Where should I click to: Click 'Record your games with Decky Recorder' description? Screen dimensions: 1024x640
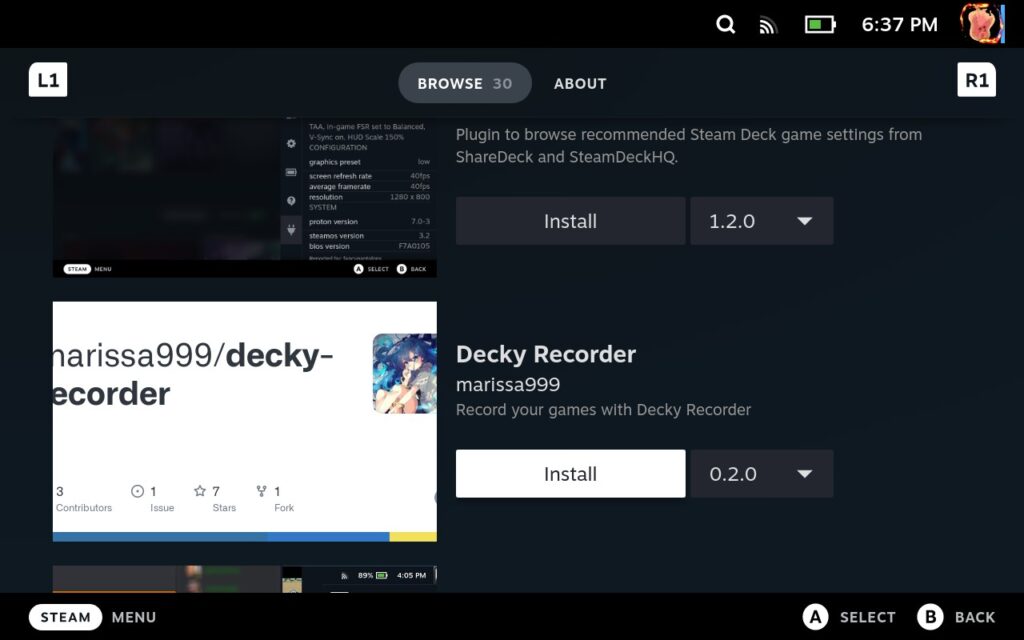(603, 409)
